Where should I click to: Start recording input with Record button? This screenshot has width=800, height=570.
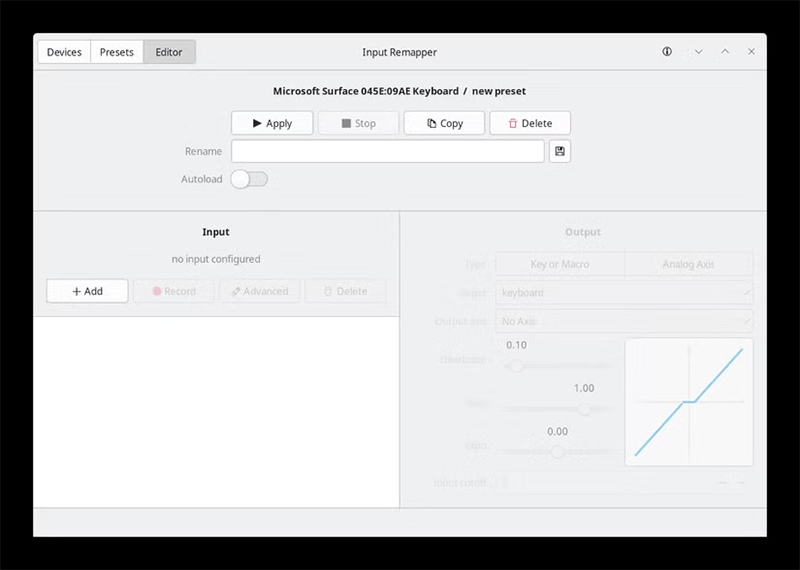click(173, 291)
